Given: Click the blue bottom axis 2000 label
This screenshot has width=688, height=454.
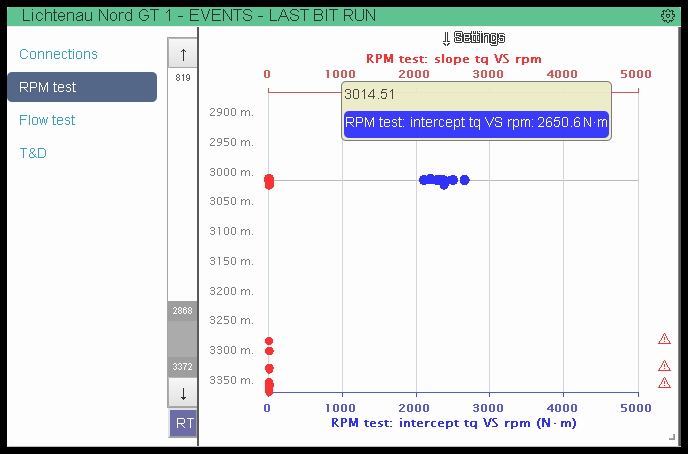Looking at the screenshot, I should coord(414,408).
